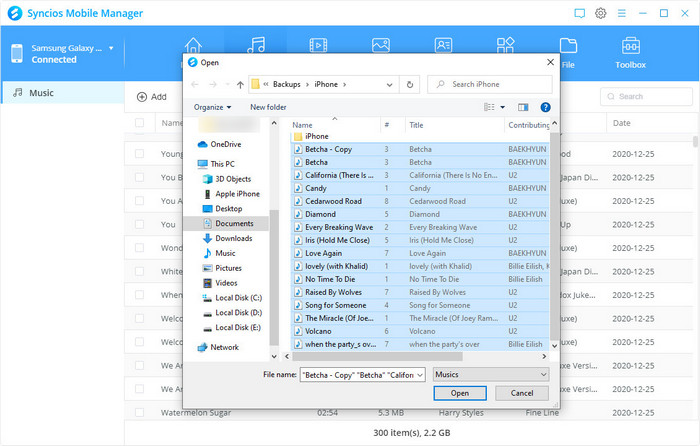
Task: Click the Cancel button
Action: point(522,393)
